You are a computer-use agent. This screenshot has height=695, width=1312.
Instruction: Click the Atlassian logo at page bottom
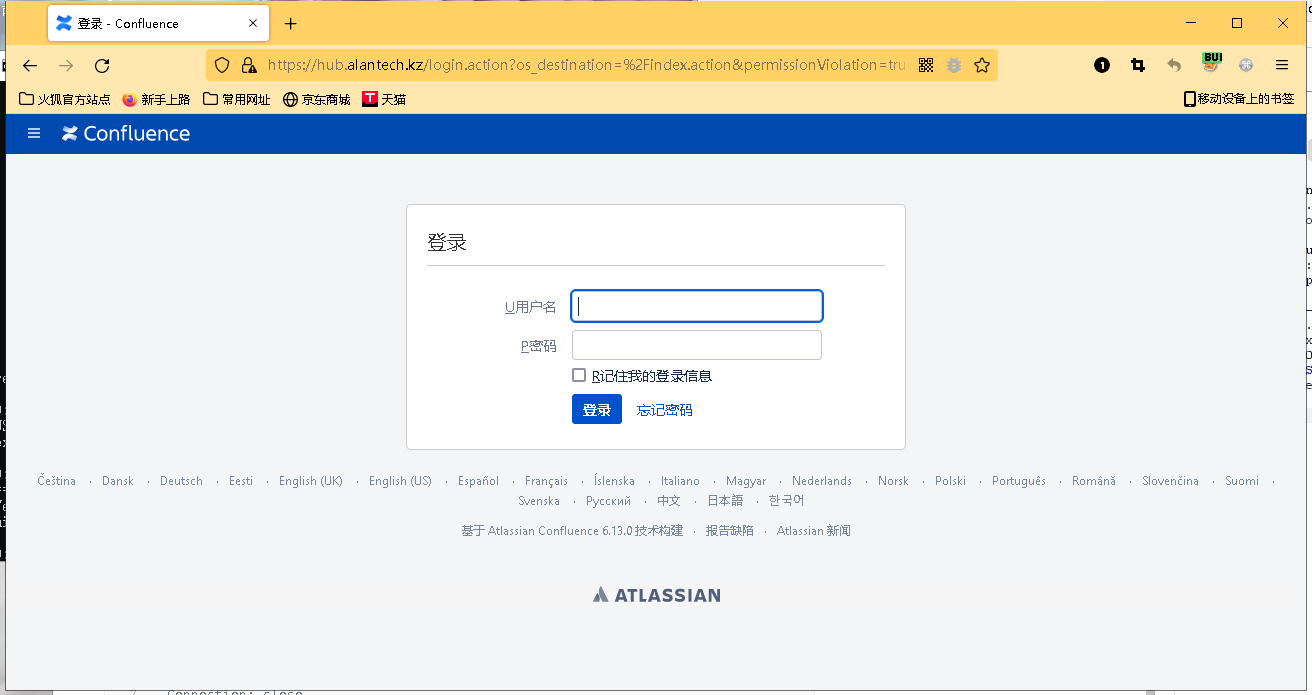656,595
